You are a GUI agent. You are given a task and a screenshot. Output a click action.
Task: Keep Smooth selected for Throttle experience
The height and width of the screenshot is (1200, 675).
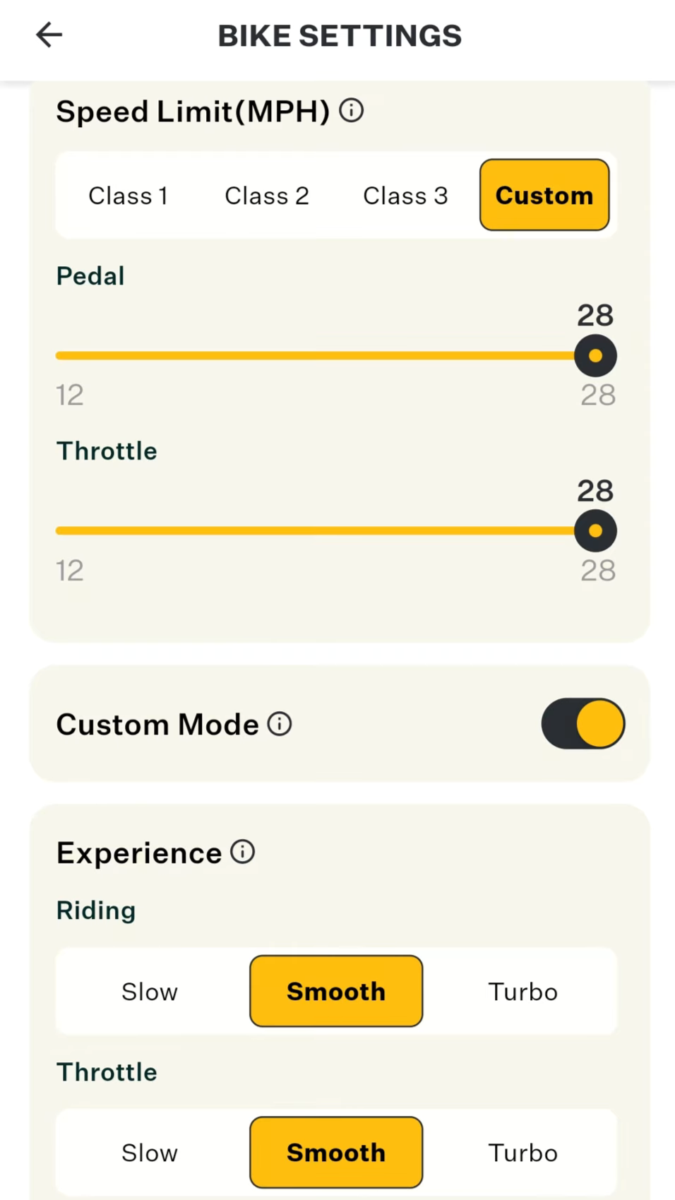click(x=336, y=1152)
